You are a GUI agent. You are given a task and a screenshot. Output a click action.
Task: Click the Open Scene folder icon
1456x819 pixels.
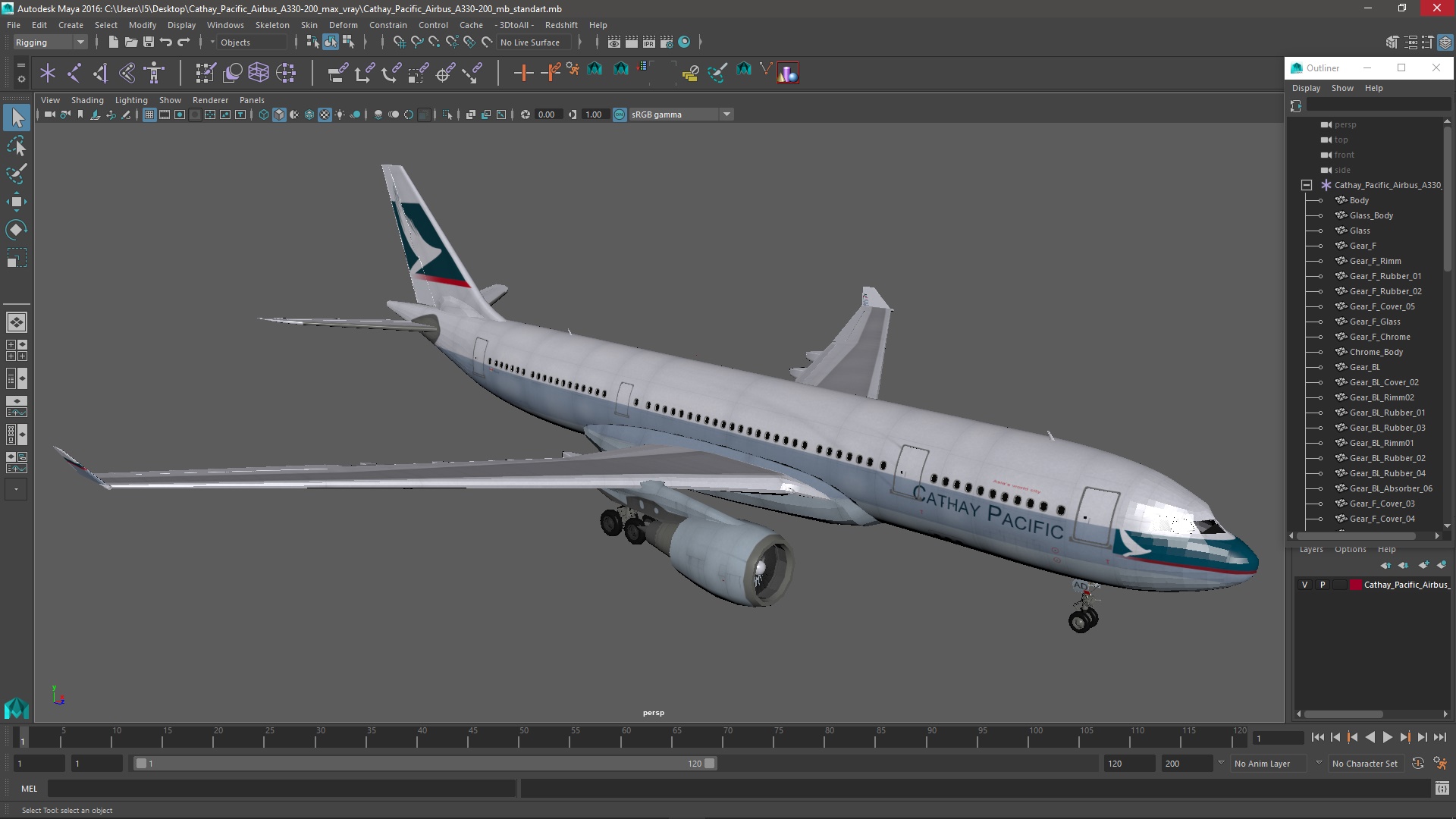(x=130, y=42)
